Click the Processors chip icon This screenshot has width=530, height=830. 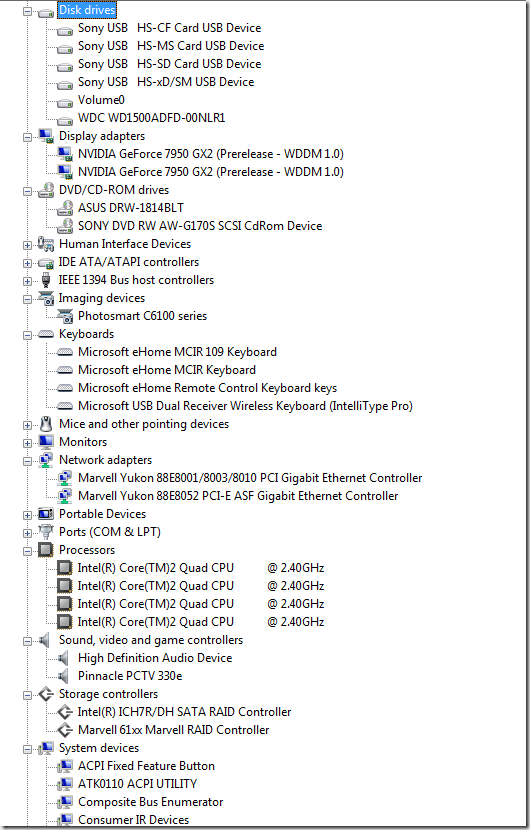pos(46,549)
